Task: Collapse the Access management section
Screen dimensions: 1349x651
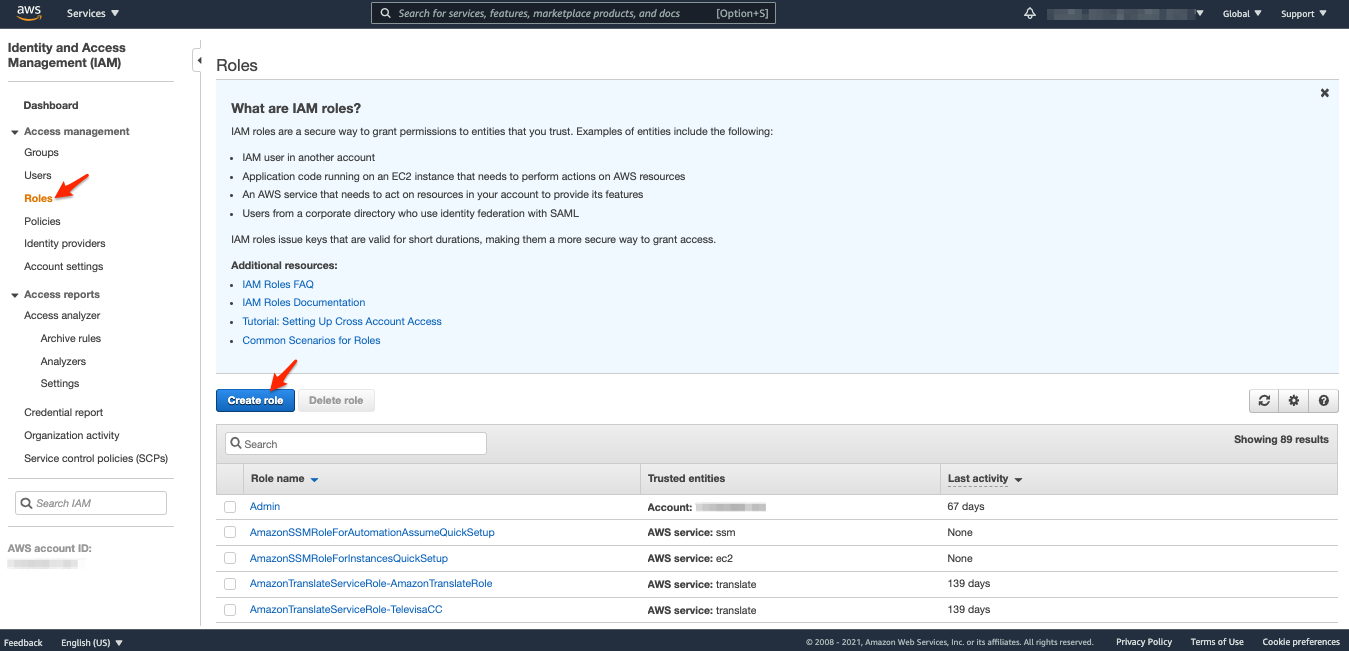Action: (x=15, y=132)
